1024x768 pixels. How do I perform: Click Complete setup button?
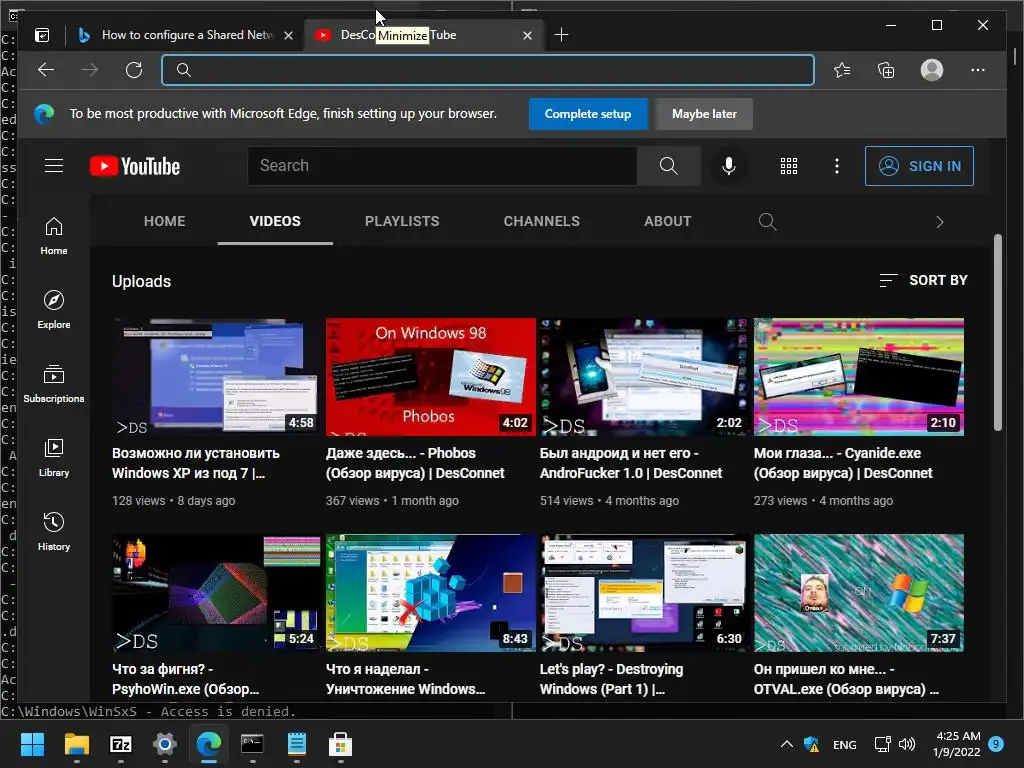pyautogui.click(x=588, y=114)
